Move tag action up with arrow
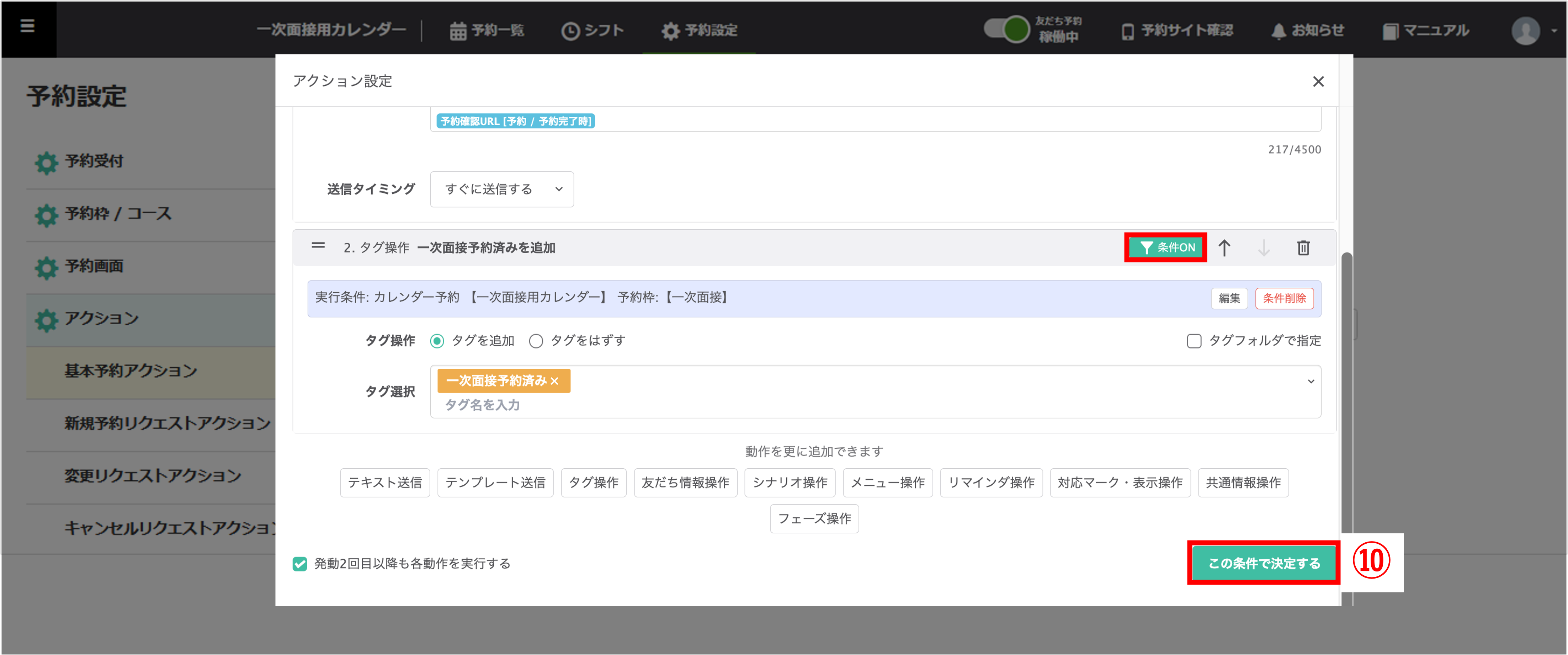Screen dimensions: 1568x655 [1224, 248]
